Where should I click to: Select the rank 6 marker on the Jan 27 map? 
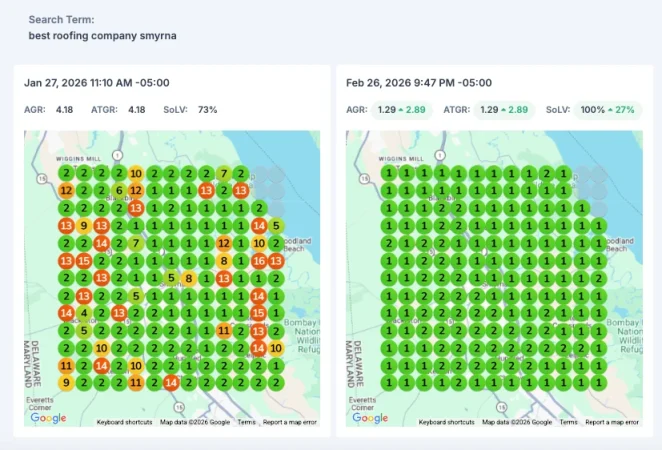[119, 190]
